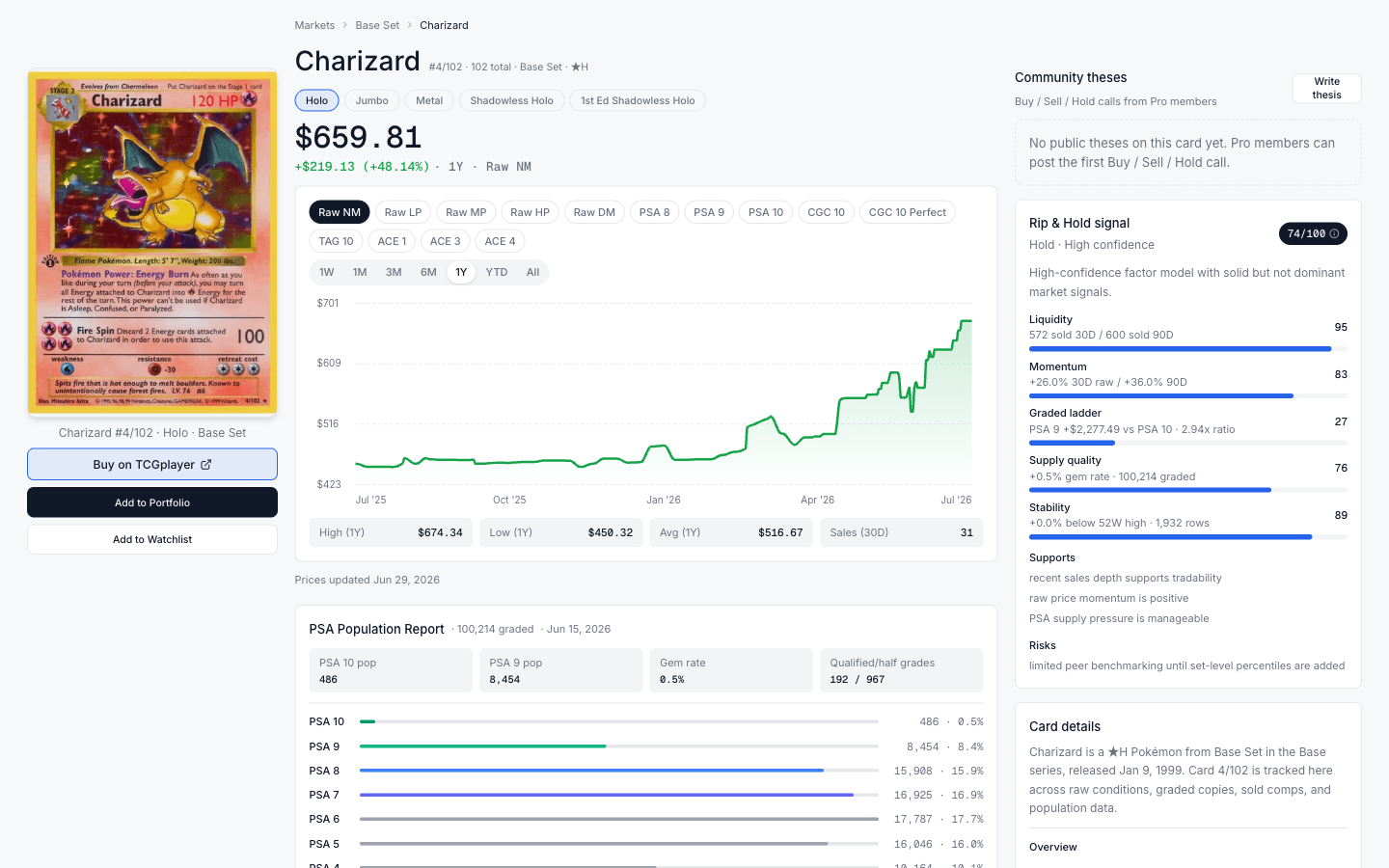Screen dimensions: 1389x868
Task: Click the Write thesis button
Action: pyautogui.click(x=1326, y=88)
